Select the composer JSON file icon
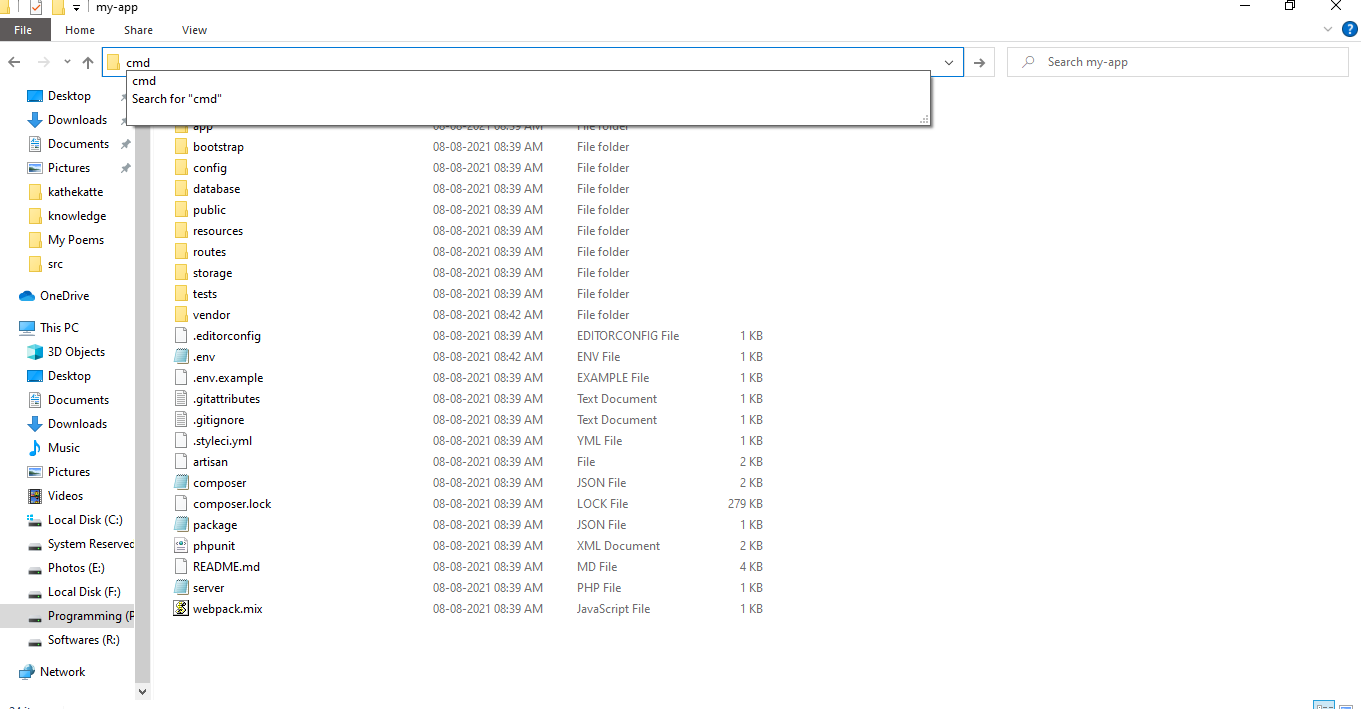Viewport: 1361px width, 709px height. [x=181, y=483]
